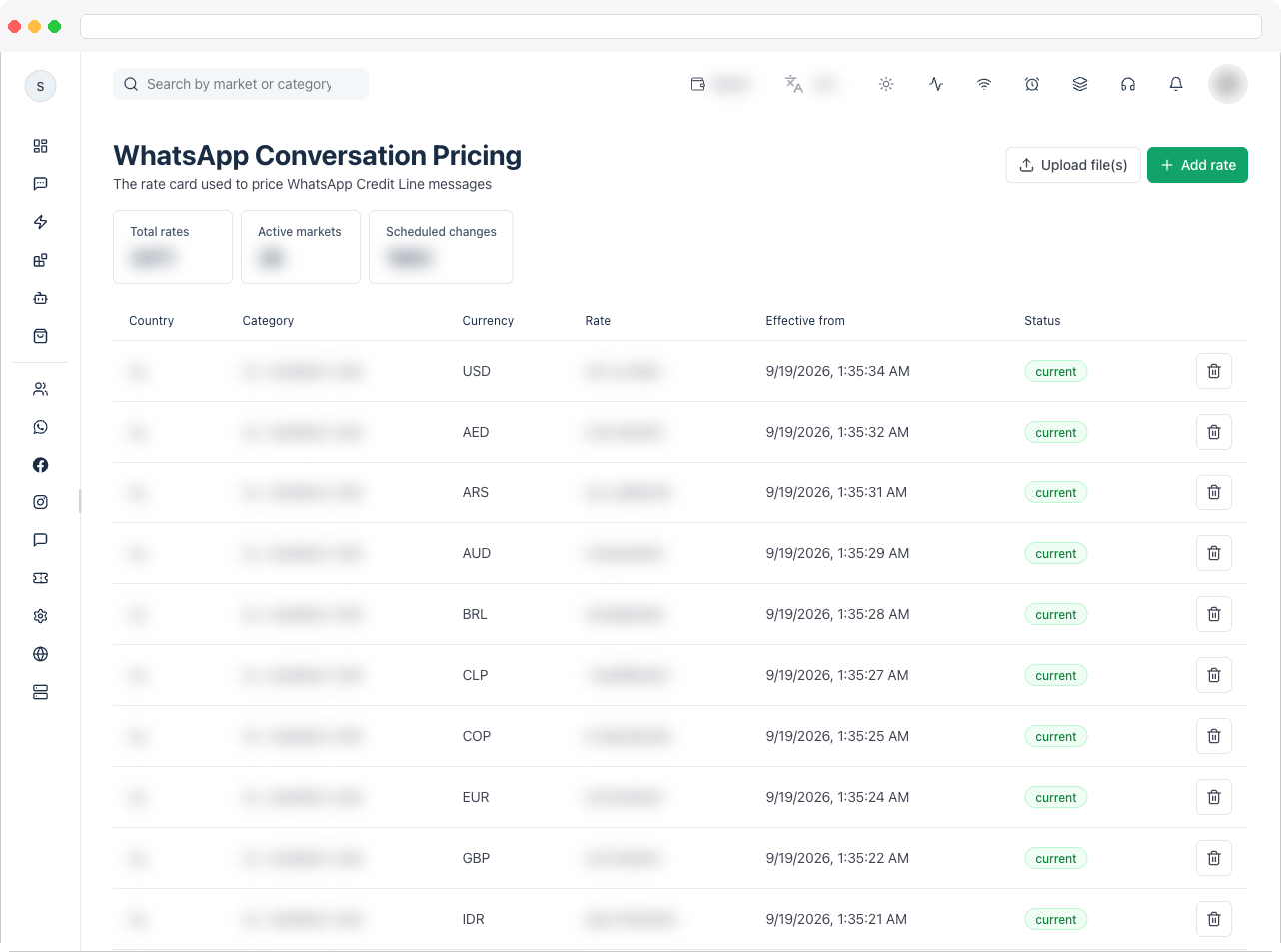
Task: Click the date 9/19/2026, 1:35:25 AM
Action: (837, 736)
